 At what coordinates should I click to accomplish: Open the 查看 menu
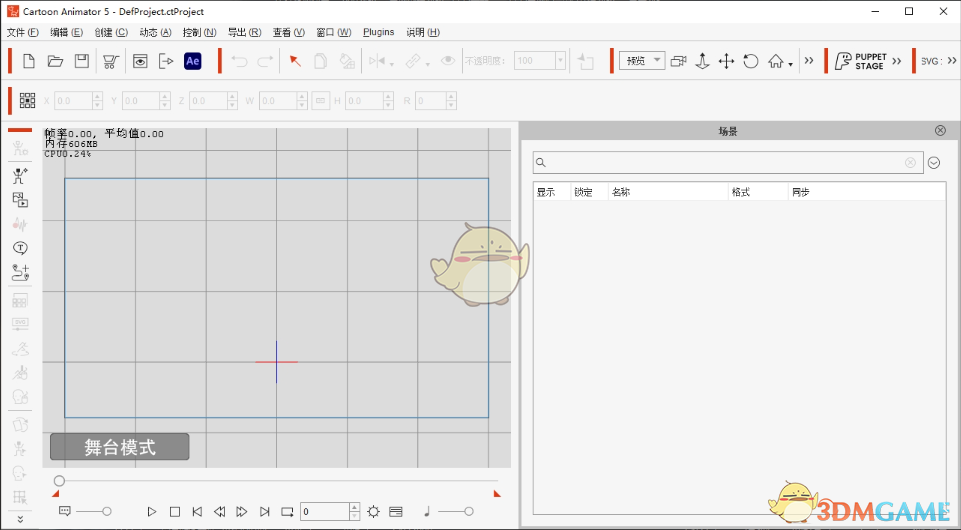[x=289, y=32]
